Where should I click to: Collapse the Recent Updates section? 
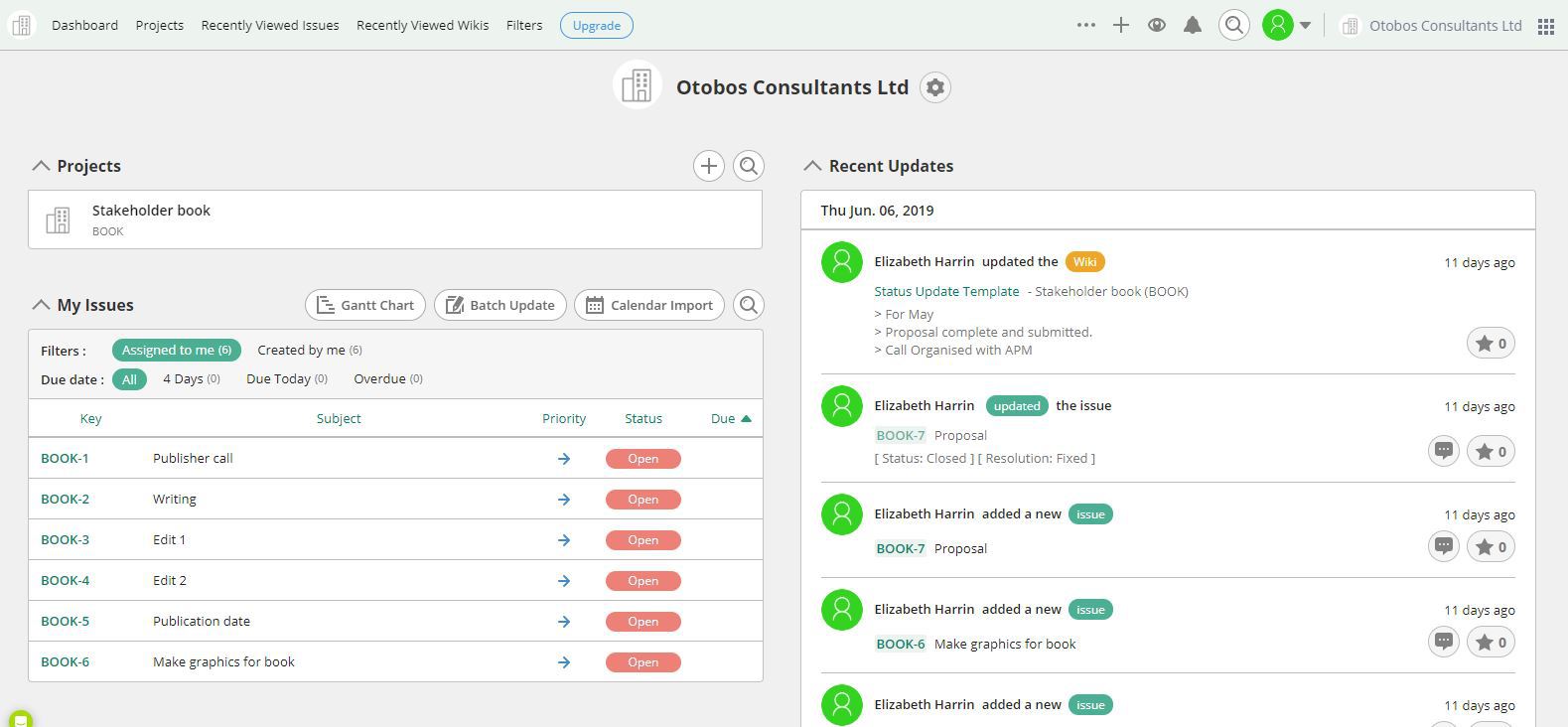pyautogui.click(x=812, y=166)
